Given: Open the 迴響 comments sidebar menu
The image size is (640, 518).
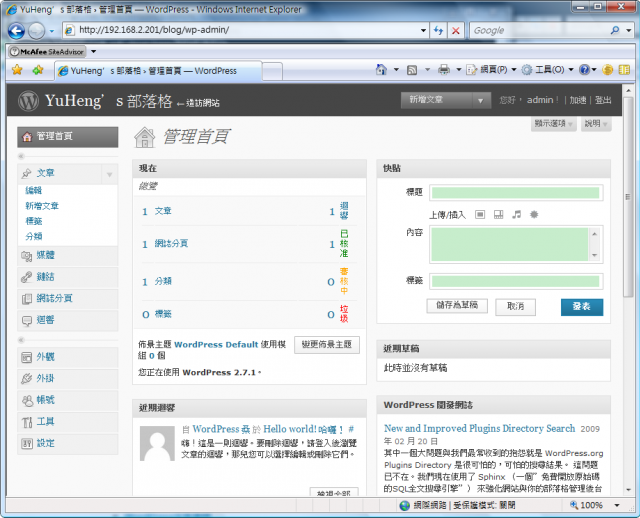Looking at the screenshot, I should pyautogui.click(x=68, y=320).
